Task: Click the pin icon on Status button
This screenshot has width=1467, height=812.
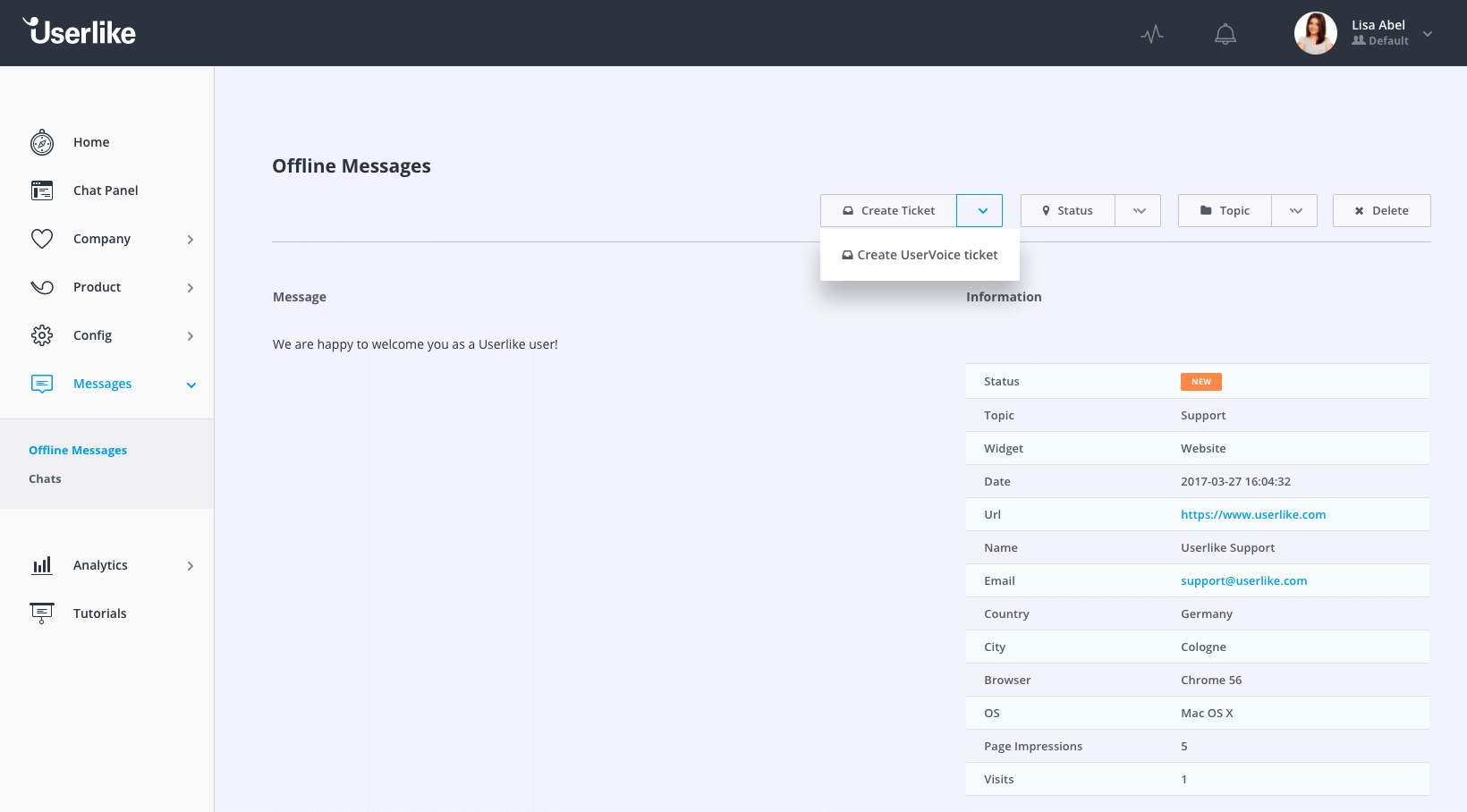Action: click(1046, 211)
